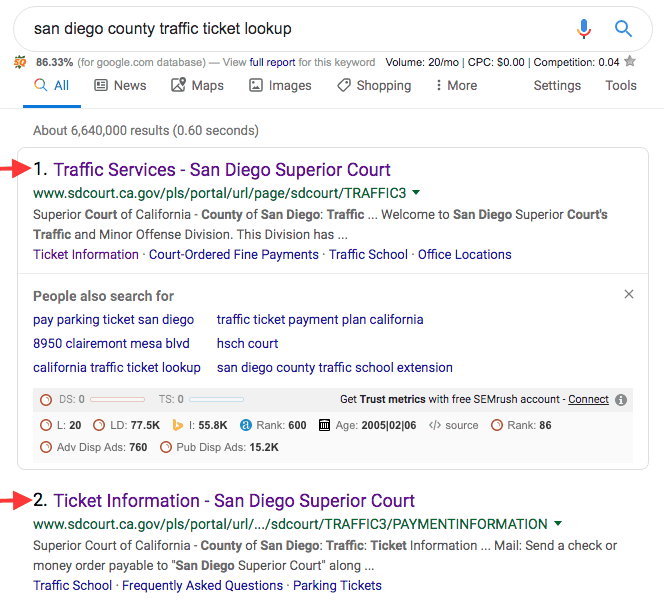The image size is (664, 601).
Task: Open dropdown arrow after TRAFFIC3 URL
Action: click(416, 193)
